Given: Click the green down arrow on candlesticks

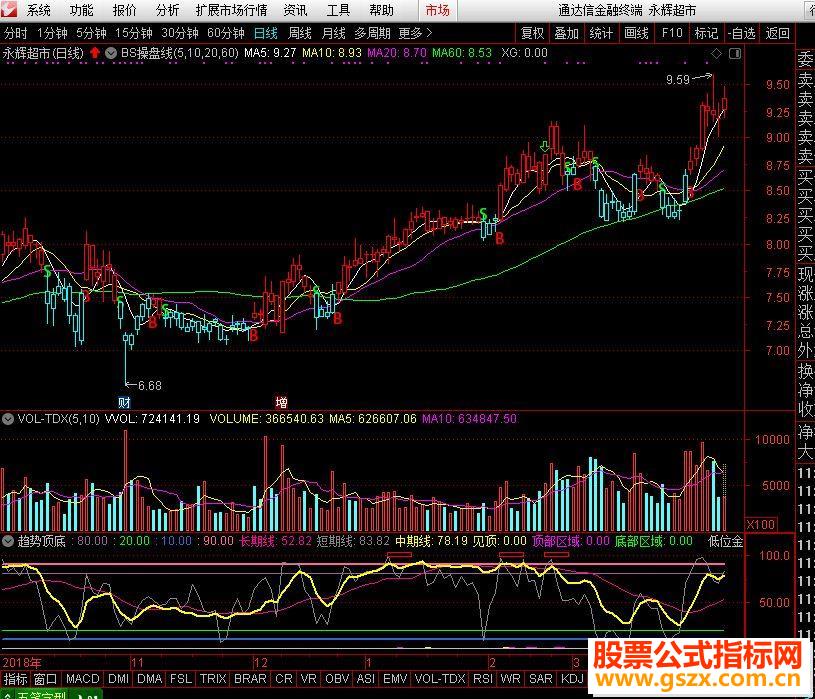Looking at the screenshot, I should tap(545, 146).
